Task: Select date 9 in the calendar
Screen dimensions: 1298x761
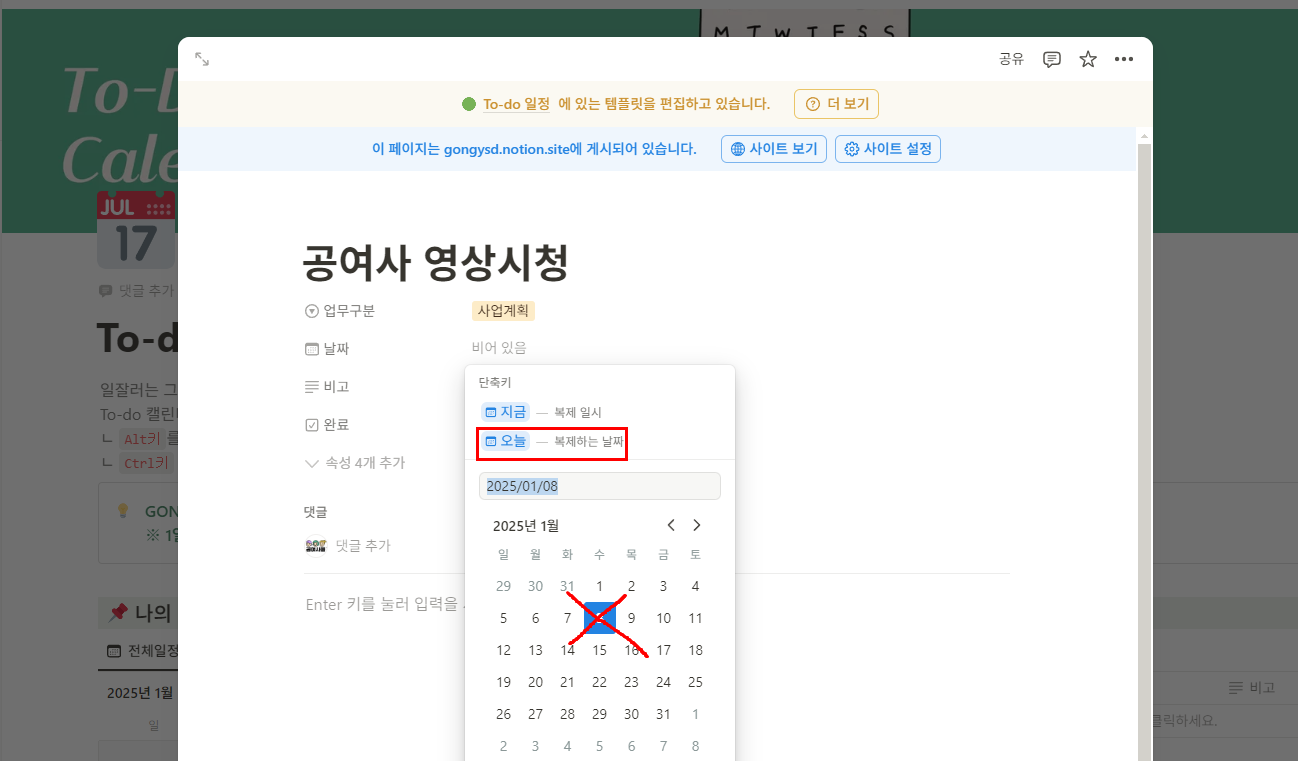Action: [x=631, y=618]
